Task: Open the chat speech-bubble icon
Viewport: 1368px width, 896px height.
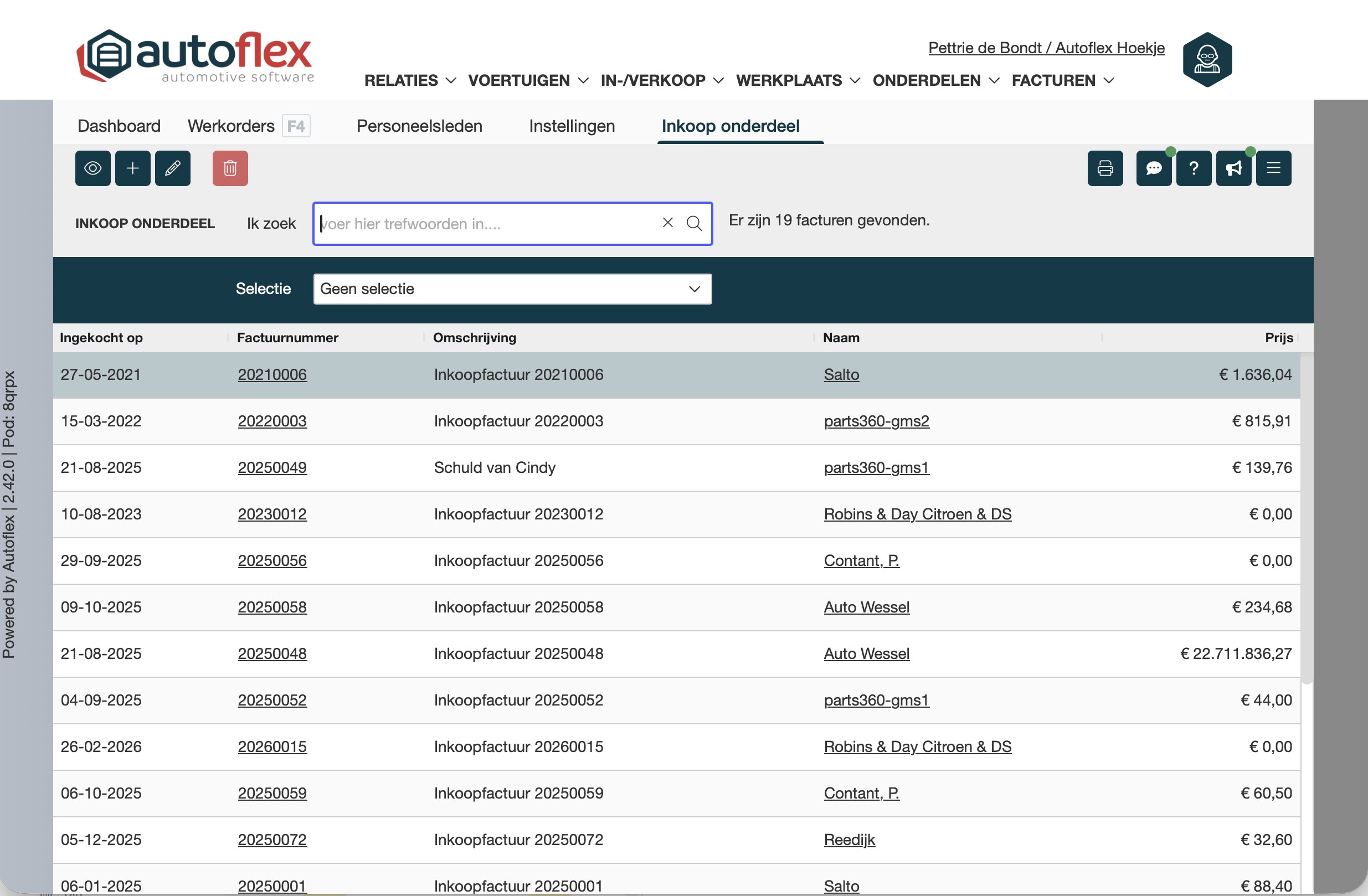Action: 1154,168
